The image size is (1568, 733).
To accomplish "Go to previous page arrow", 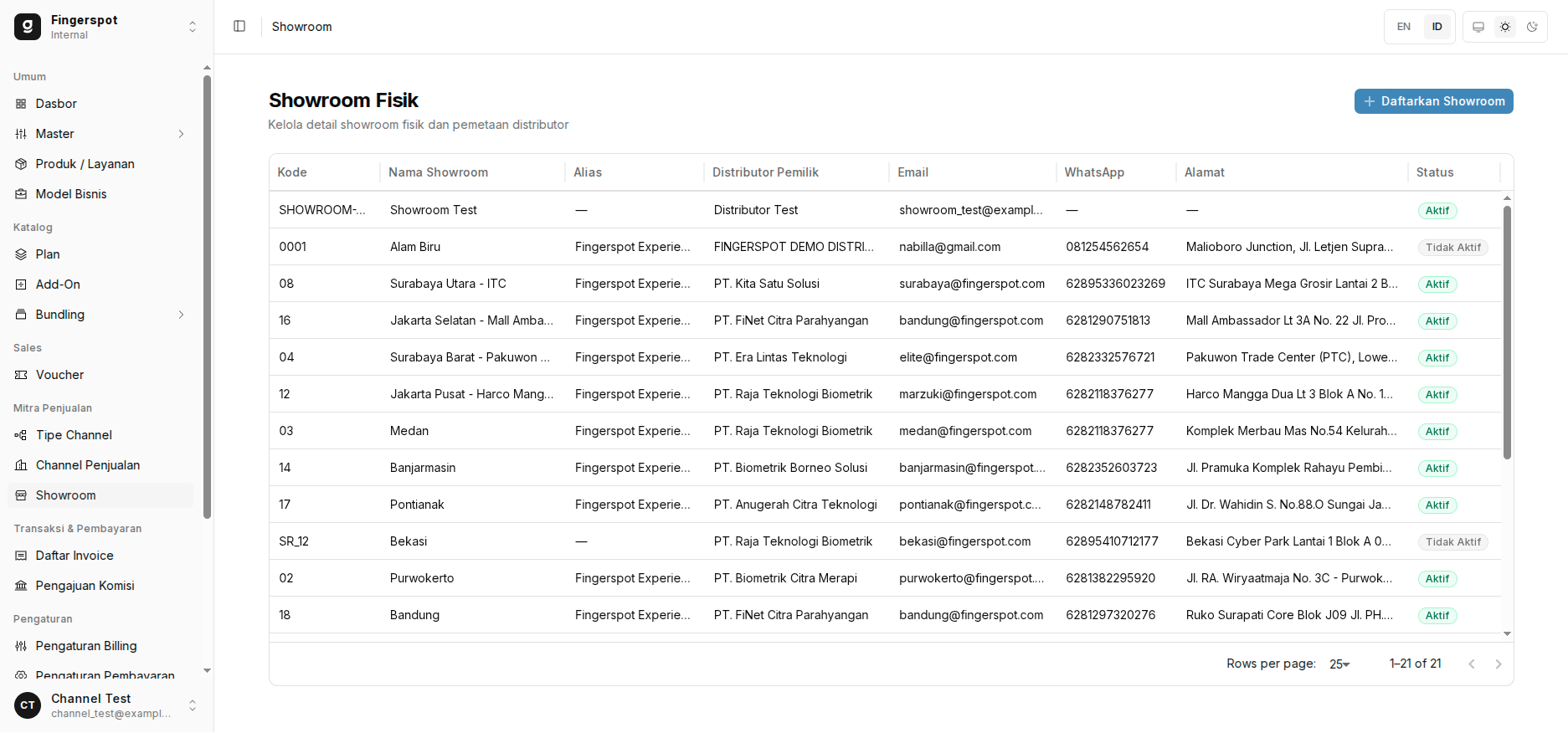I will click(1472, 664).
